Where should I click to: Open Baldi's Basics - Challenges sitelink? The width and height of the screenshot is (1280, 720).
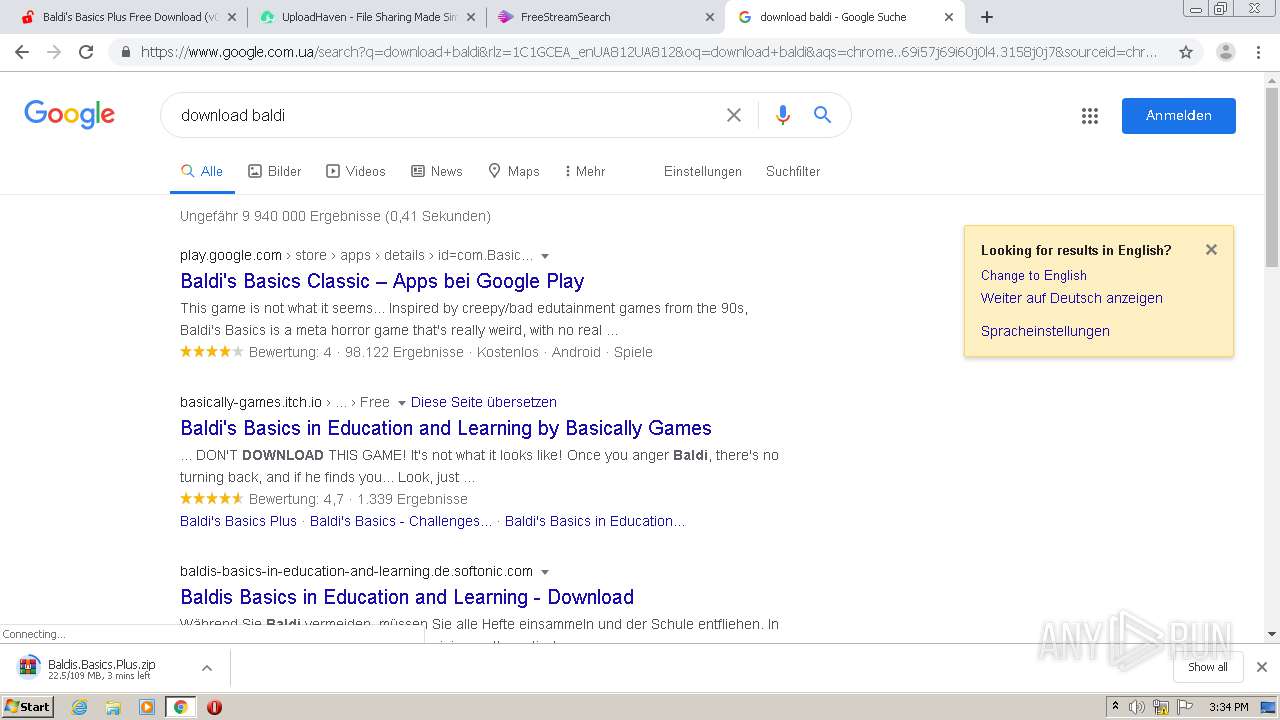coord(401,521)
